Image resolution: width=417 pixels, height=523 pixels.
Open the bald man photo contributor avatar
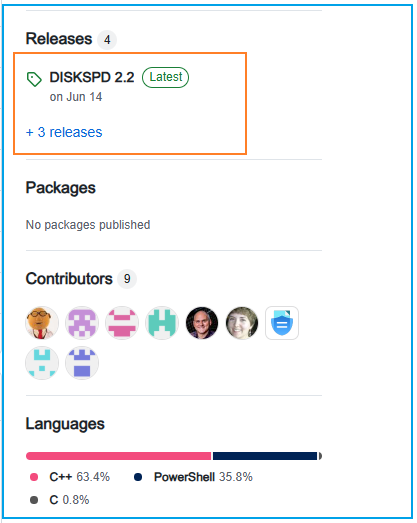pyautogui.click(x=202, y=323)
